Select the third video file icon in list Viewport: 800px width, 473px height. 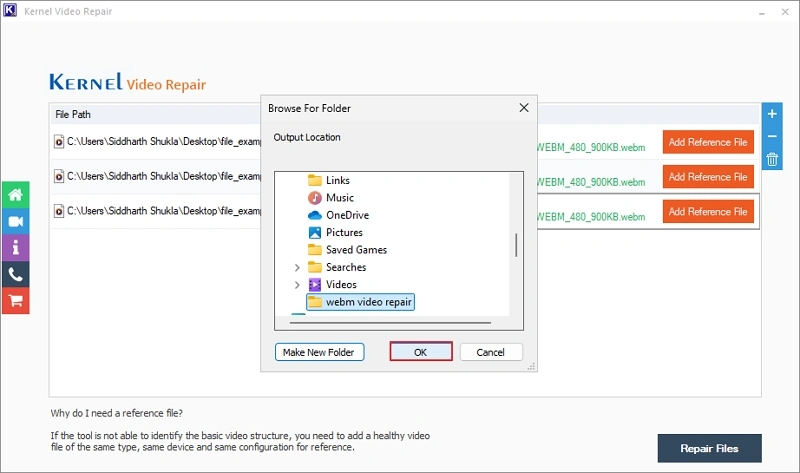tap(59, 211)
